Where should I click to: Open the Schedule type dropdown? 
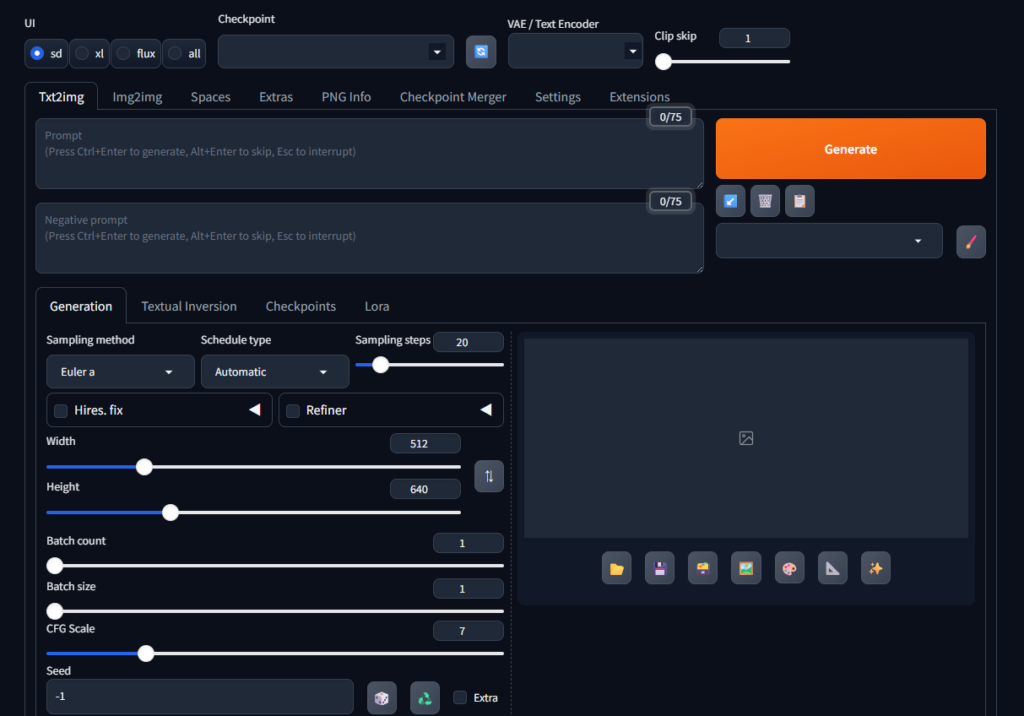[275, 372]
